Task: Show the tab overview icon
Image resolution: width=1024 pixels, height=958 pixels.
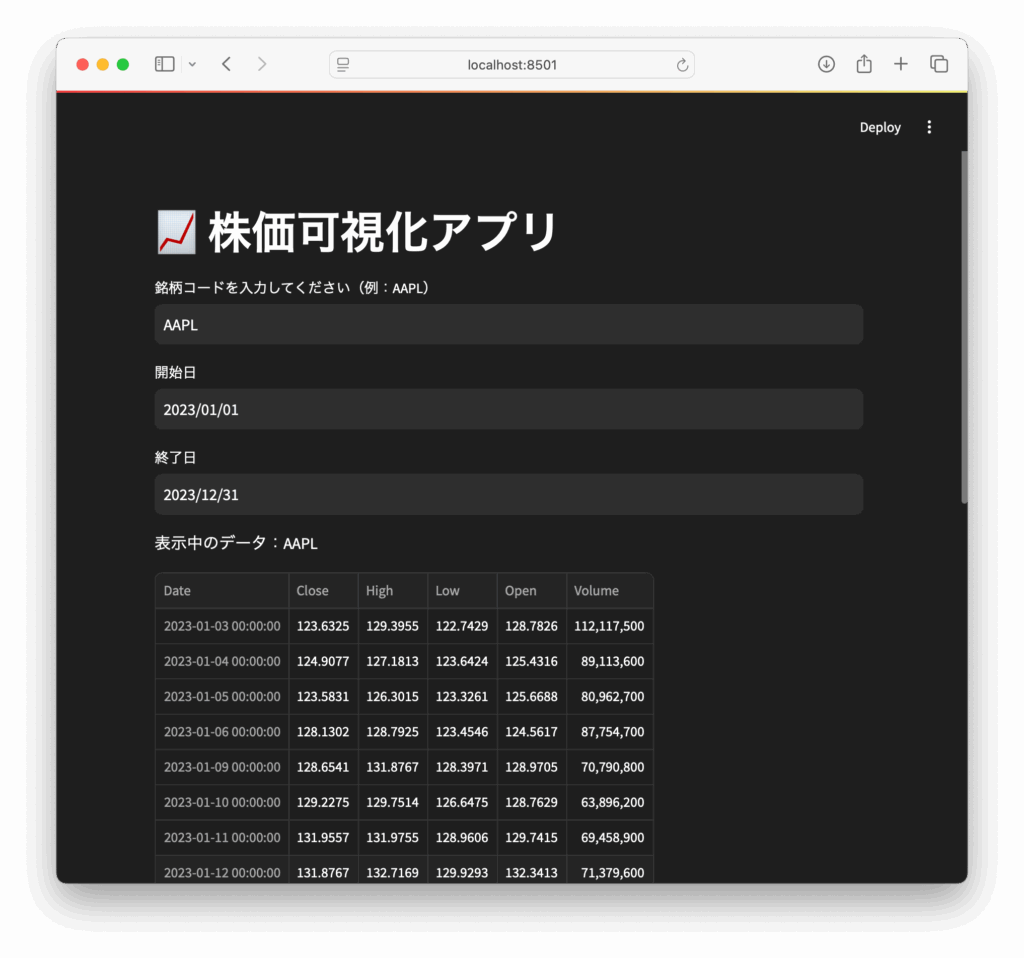Action: (x=939, y=64)
